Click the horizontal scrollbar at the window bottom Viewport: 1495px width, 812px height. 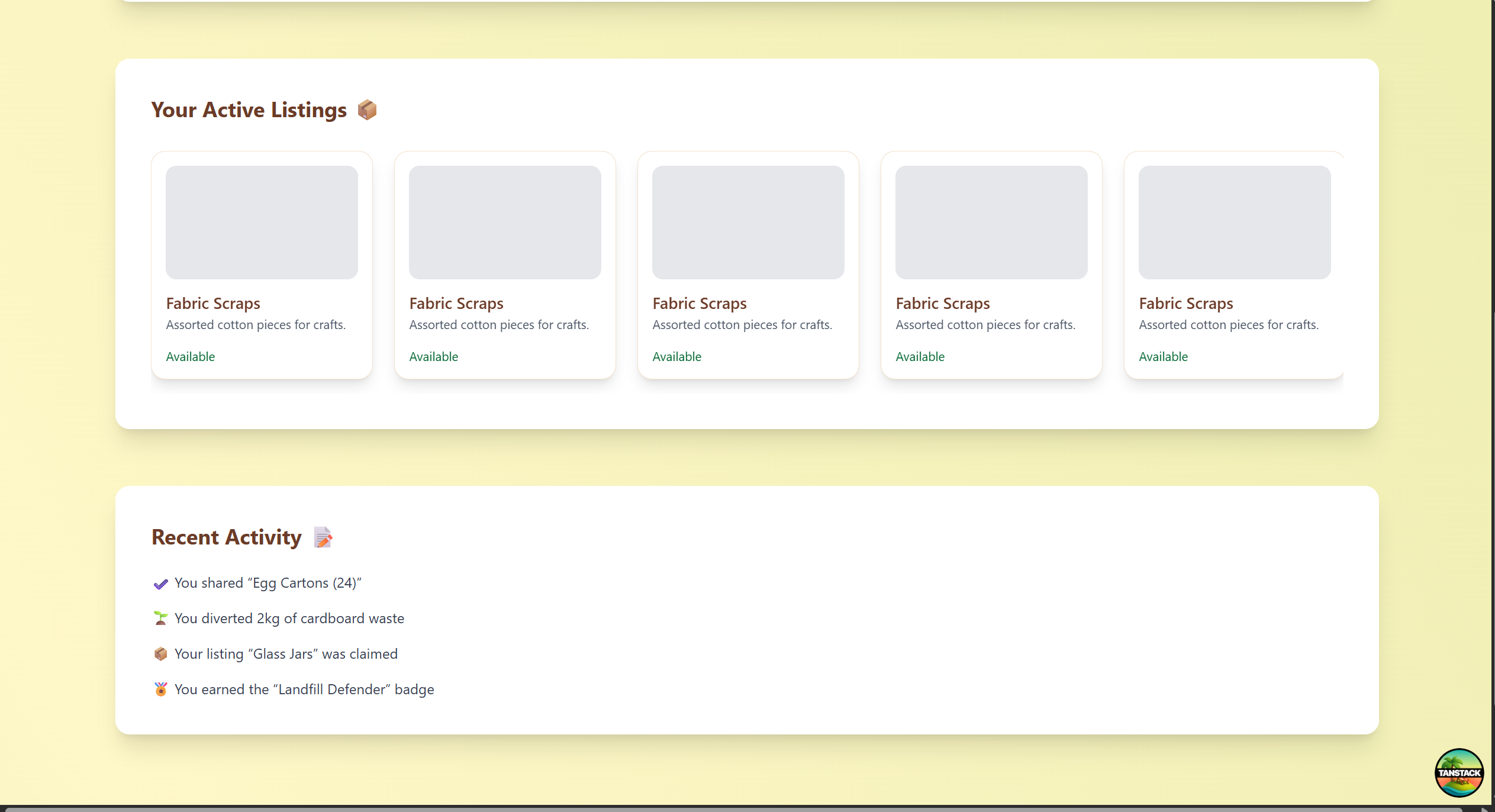pyautogui.click(x=734, y=808)
